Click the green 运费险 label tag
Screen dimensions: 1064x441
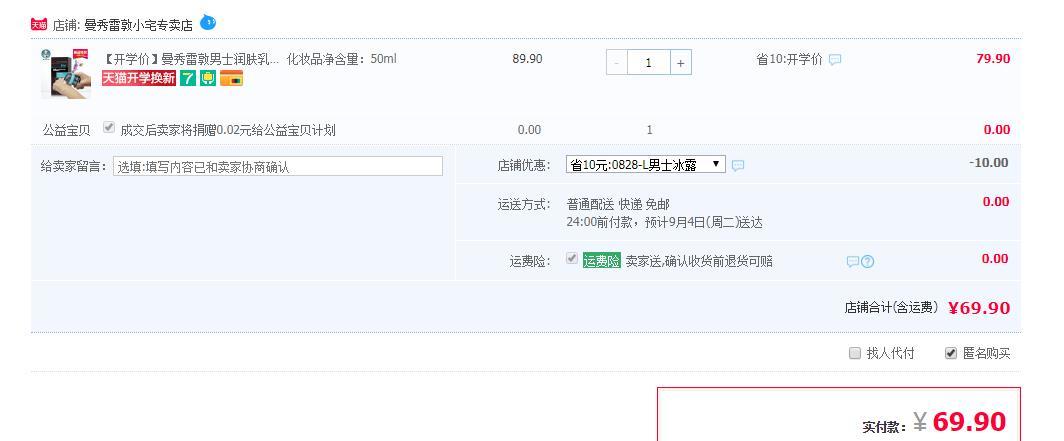(602, 261)
